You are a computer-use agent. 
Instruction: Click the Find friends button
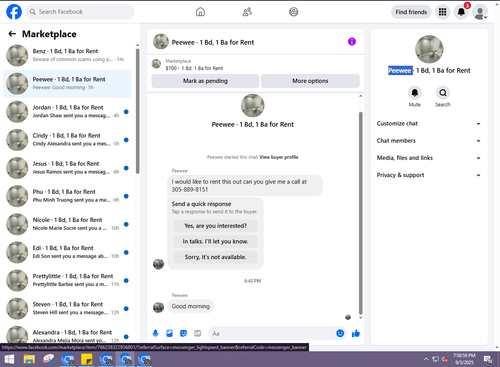point(411,12)
